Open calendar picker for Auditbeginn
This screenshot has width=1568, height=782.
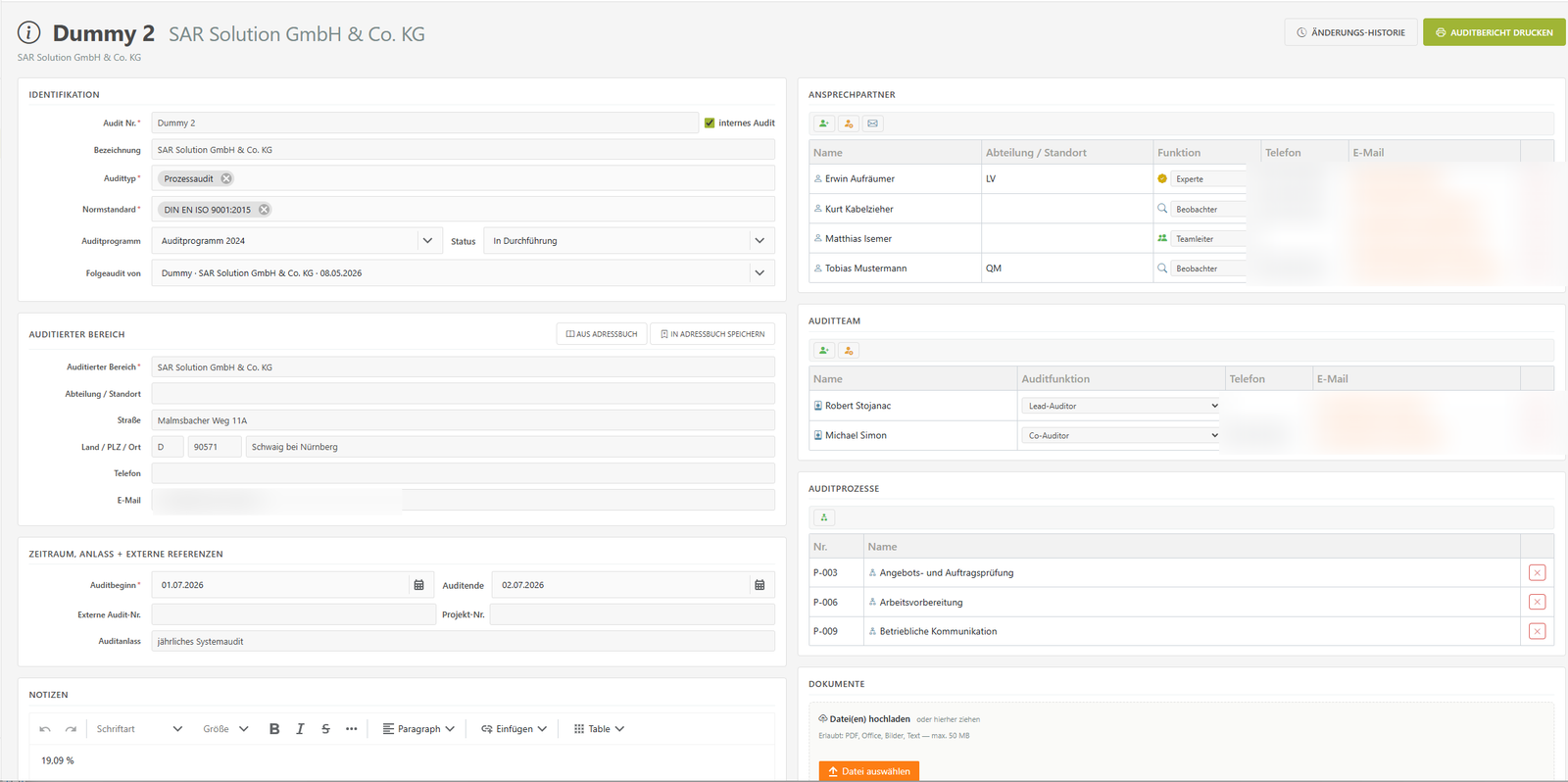(419, 585)
